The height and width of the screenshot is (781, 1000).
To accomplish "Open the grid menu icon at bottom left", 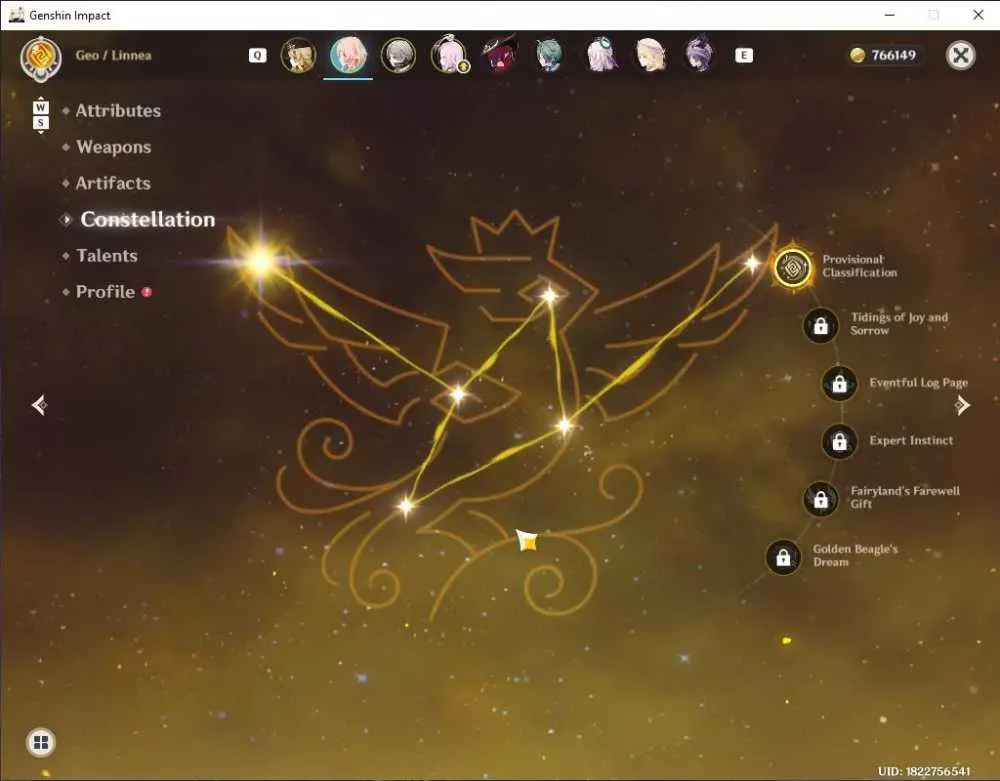I will 41,743.
